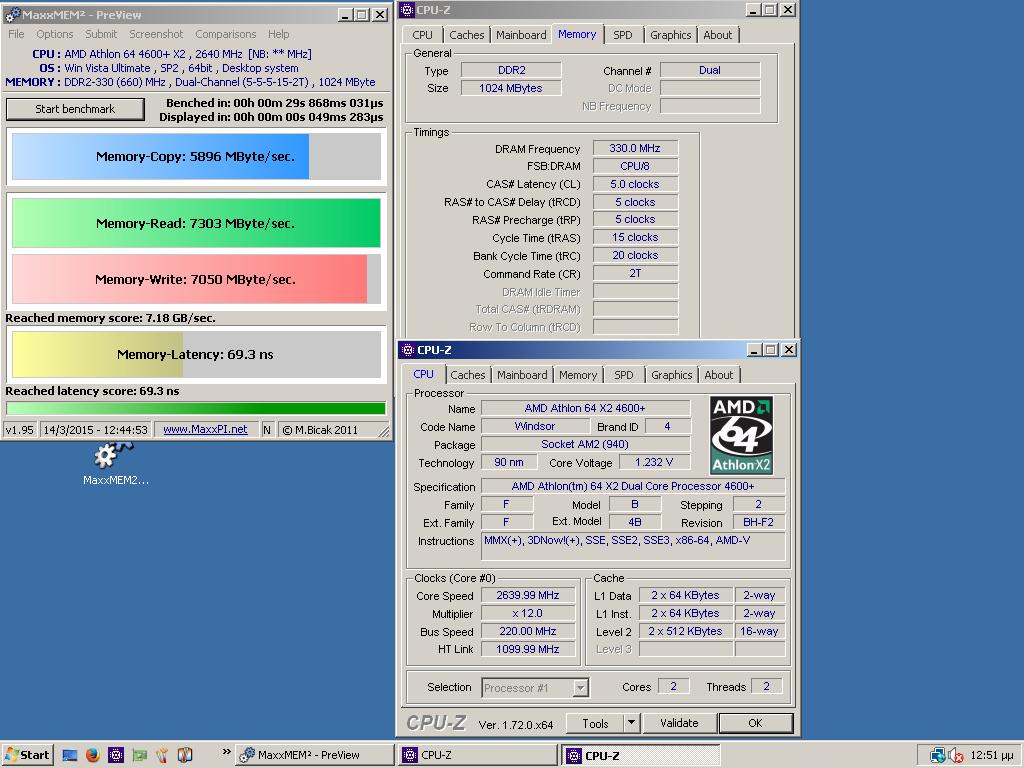Click the DRAM Frequency 330.0 MHz field
1024x768 pixels.
coord(635,148)
